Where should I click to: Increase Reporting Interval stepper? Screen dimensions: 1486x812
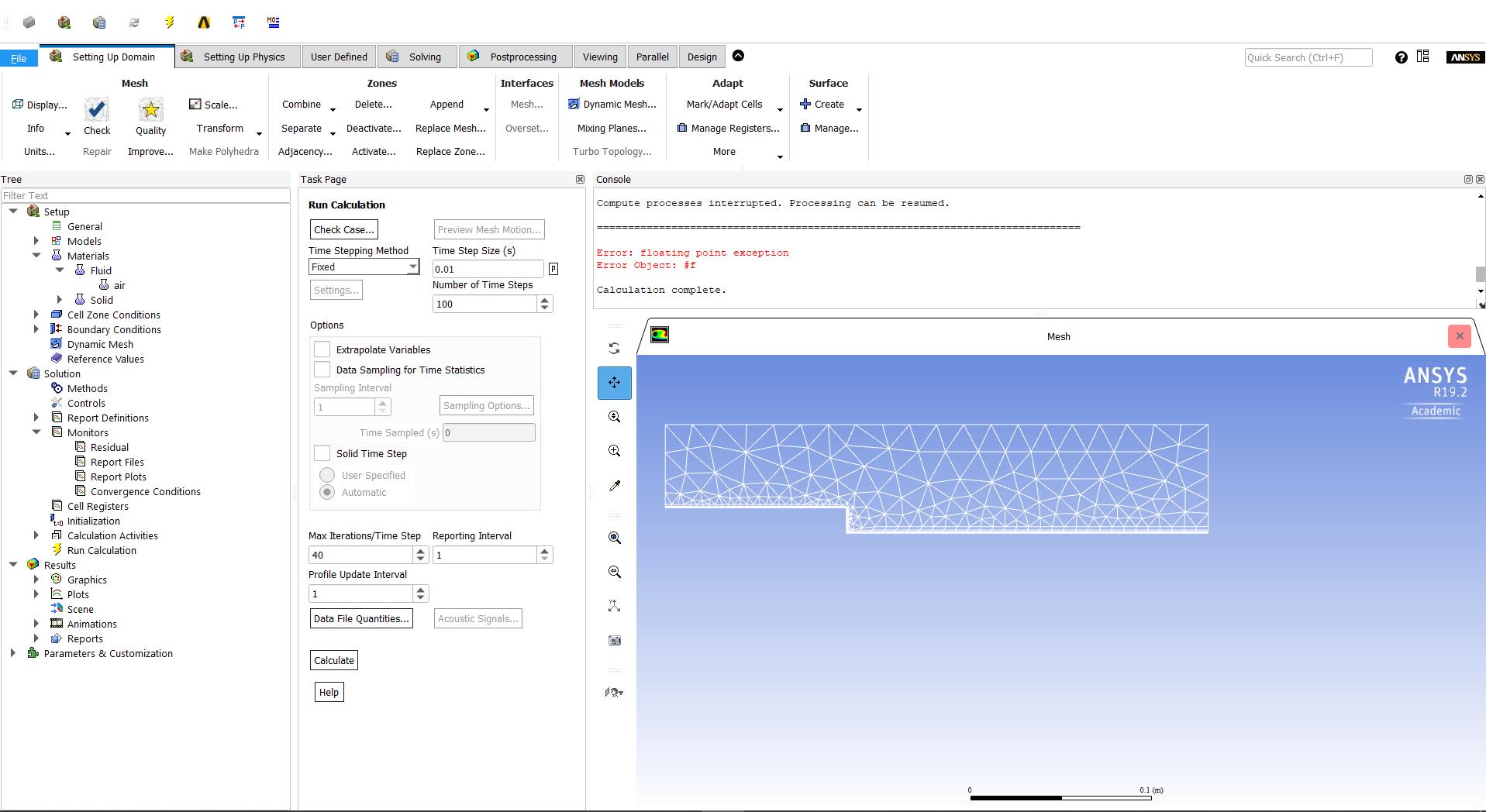tap(544, 551)
